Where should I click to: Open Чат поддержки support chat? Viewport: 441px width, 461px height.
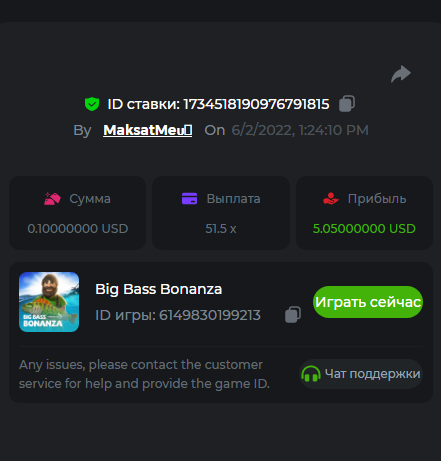coord(361,374)
